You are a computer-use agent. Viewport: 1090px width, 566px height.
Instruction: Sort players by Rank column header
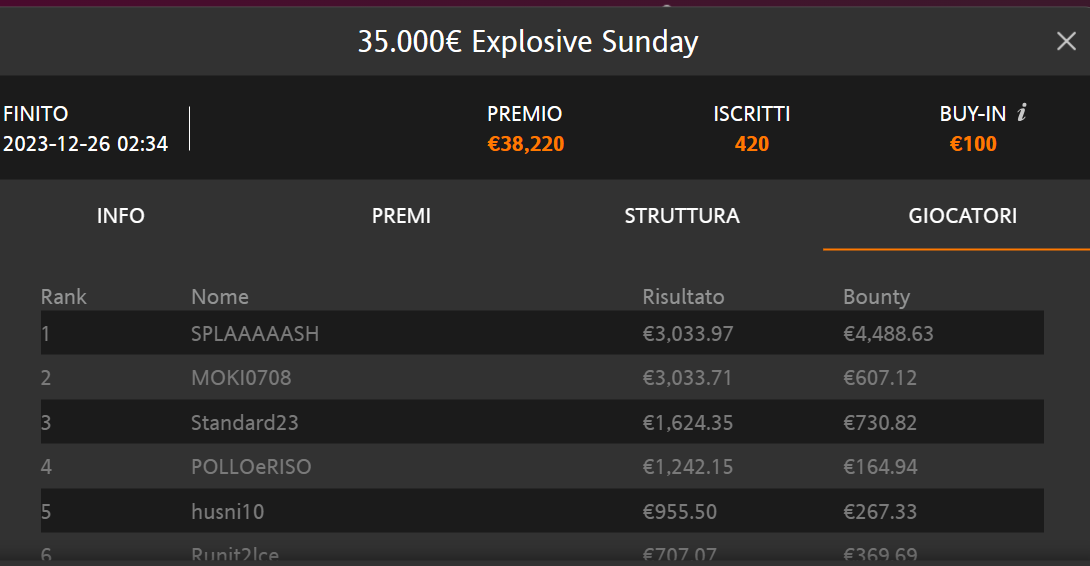pos(63,297)
